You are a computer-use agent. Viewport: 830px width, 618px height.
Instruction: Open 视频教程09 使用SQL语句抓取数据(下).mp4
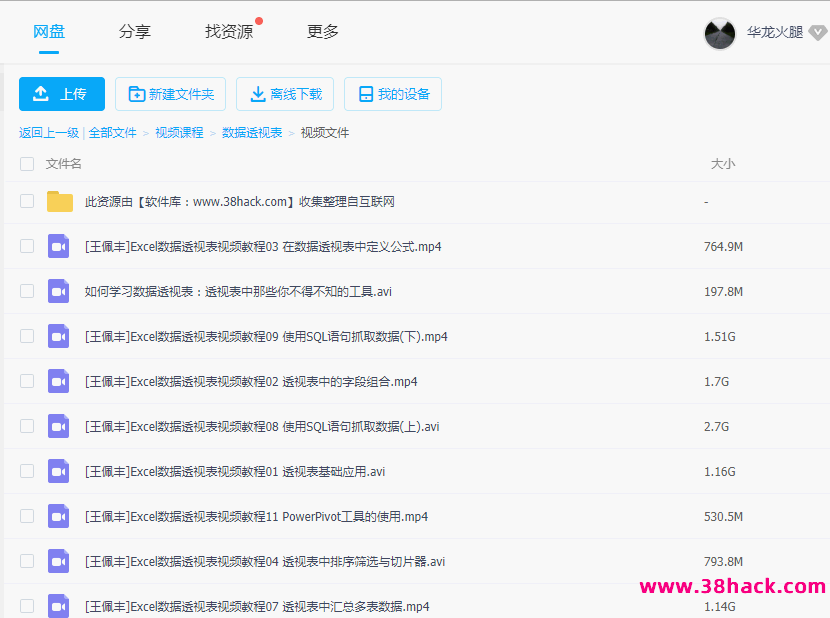(x=266, y=337)
